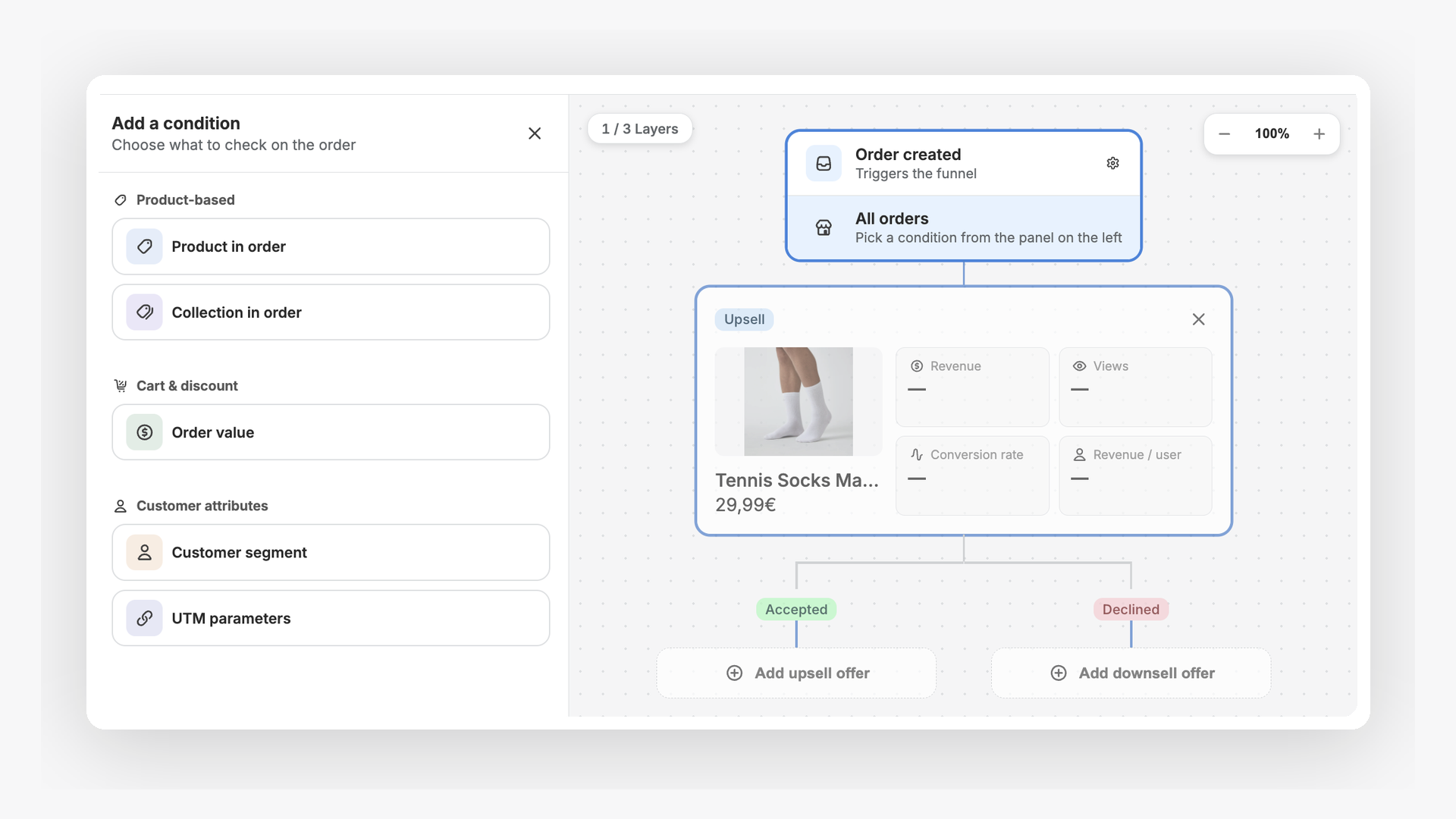Click the plus-circle icon in Add upsell offer
The width and height of the screenshot is (1456, 819).
734,673
